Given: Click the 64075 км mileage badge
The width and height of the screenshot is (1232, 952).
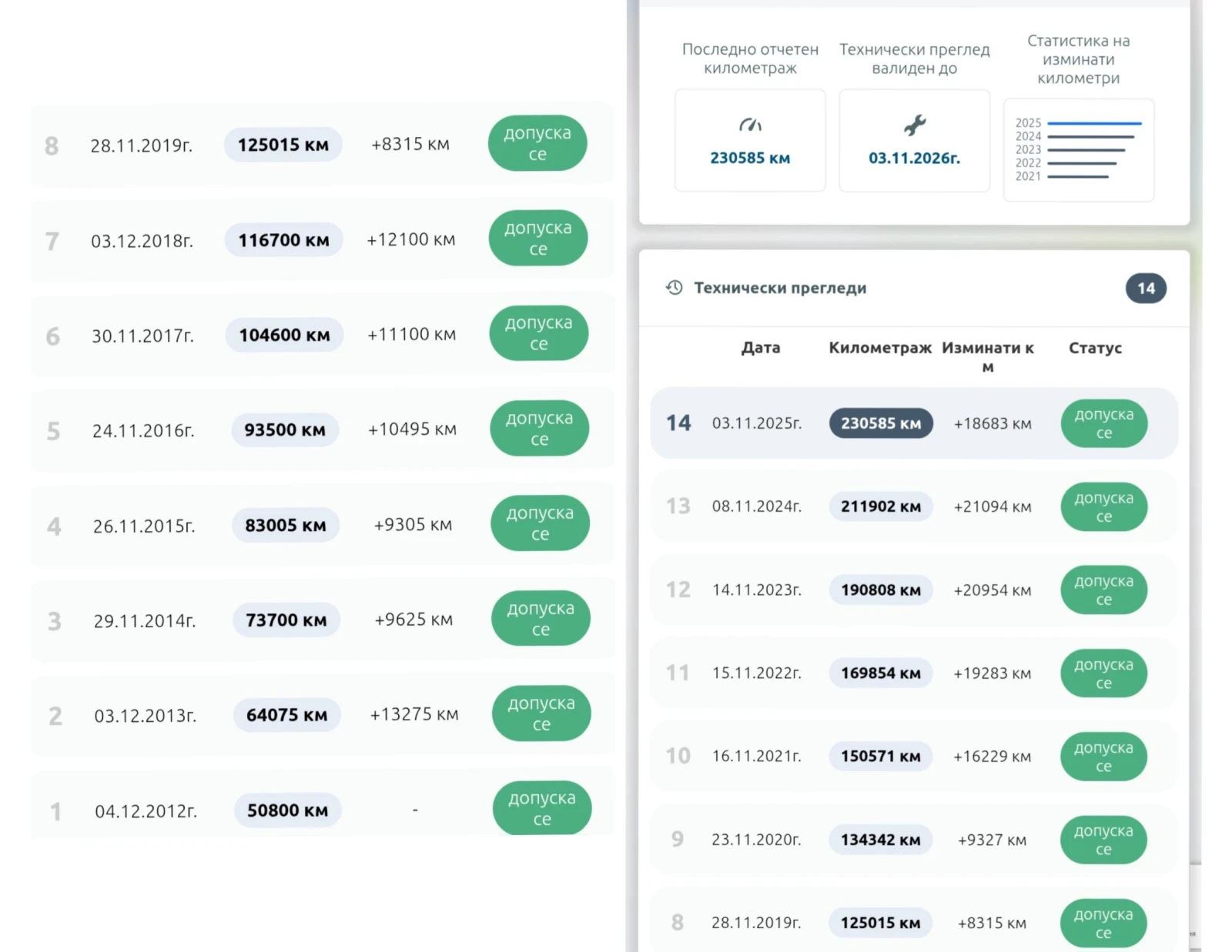Looking at the screenshot, I should (286, 715).
